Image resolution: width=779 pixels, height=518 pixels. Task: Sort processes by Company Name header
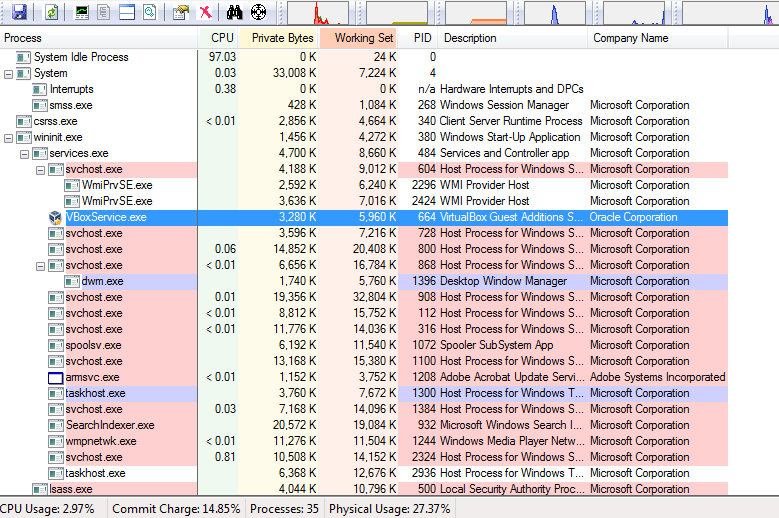(630, 38)
